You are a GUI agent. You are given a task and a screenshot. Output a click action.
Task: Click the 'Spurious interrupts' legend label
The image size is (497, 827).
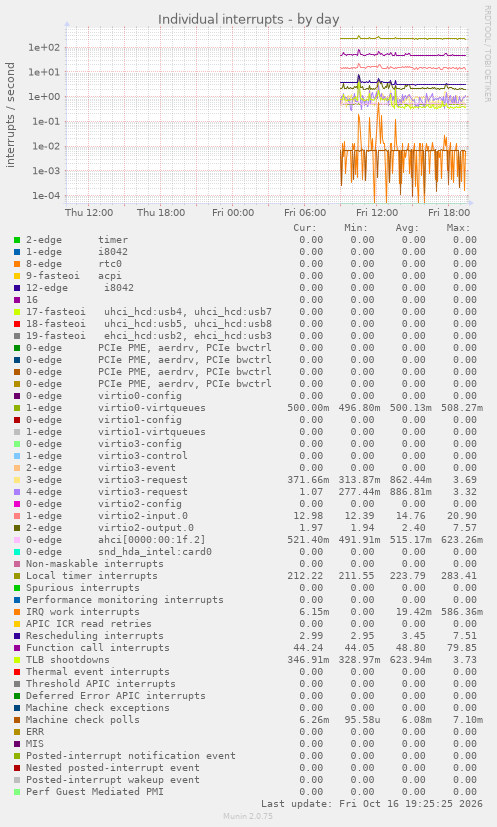(83, 588)
